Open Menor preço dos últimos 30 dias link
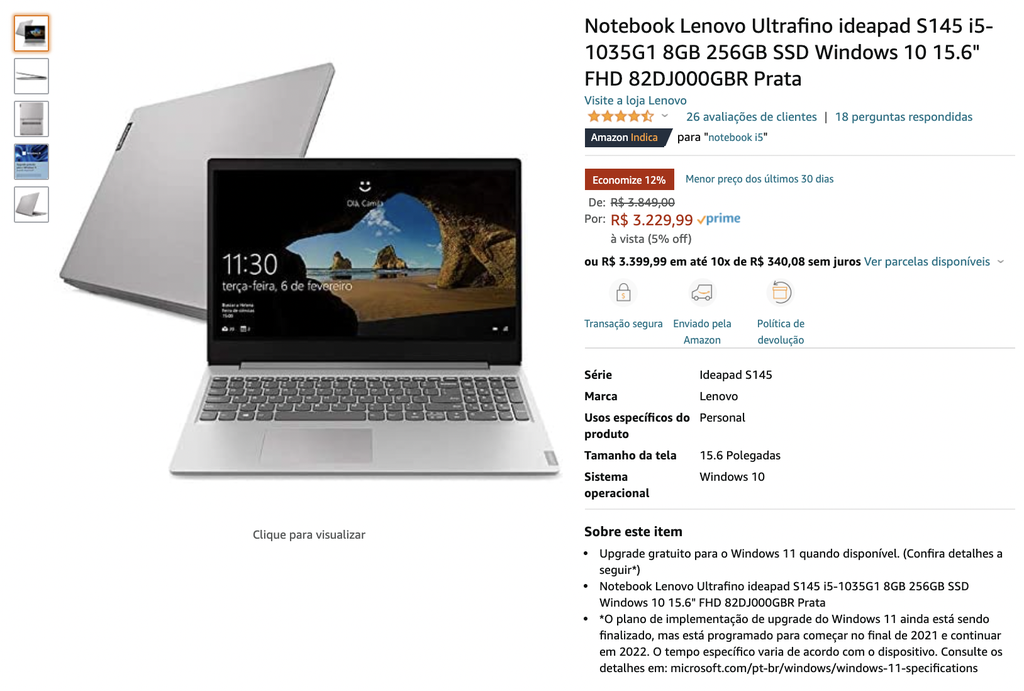1024x691 pixels. tap(759, 179)
